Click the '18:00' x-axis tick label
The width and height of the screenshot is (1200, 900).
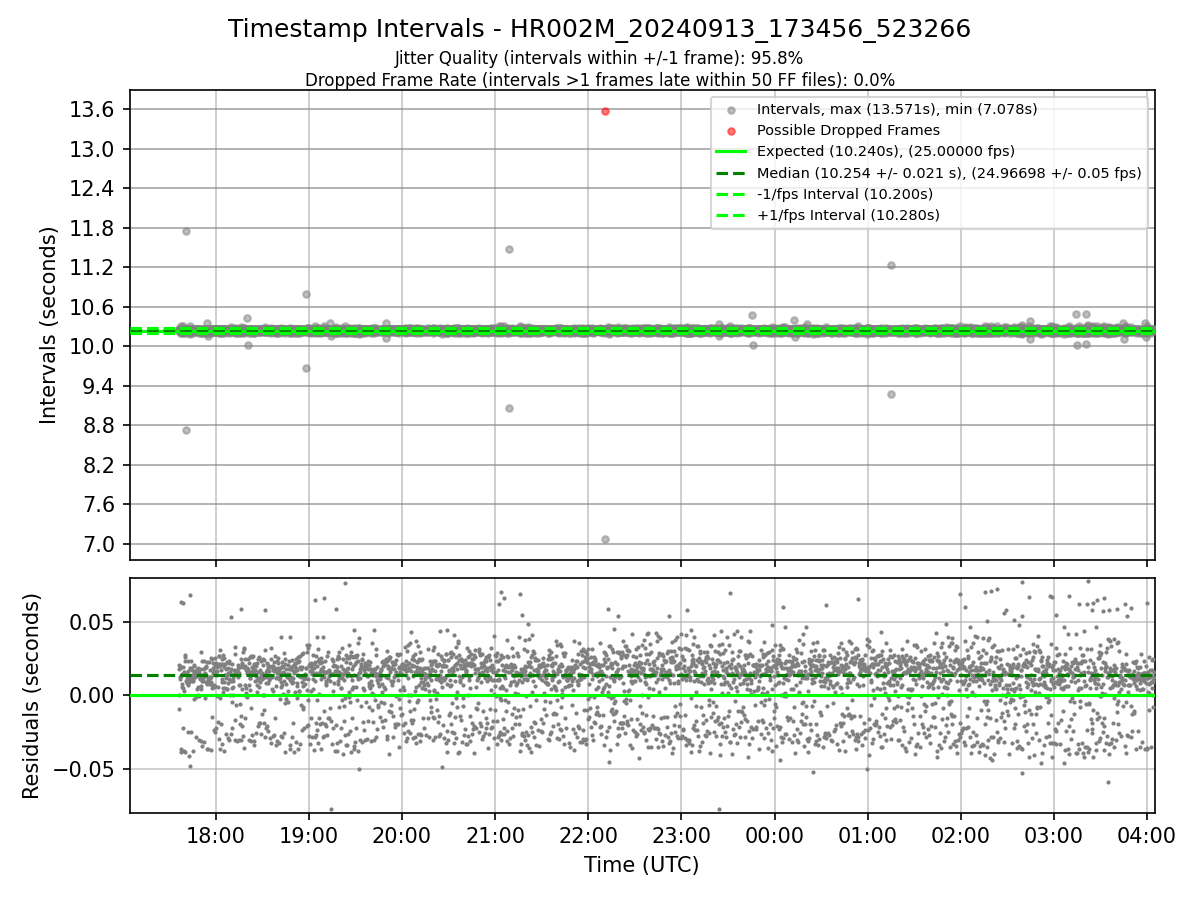click(x=215, y=835)
